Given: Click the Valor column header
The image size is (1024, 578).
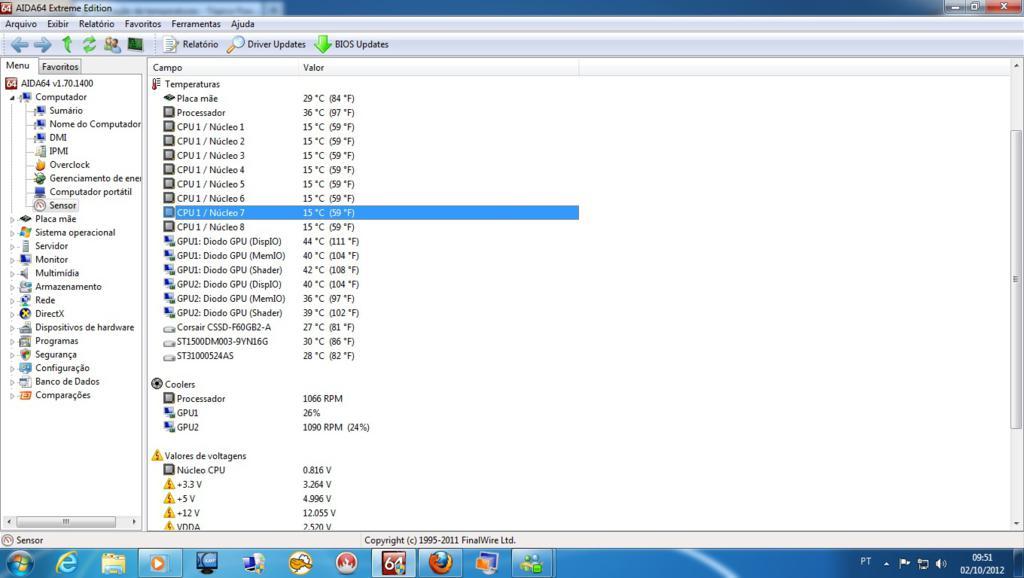Looking at the screenshot, I should pyautogui.click(x=438, y=67).
